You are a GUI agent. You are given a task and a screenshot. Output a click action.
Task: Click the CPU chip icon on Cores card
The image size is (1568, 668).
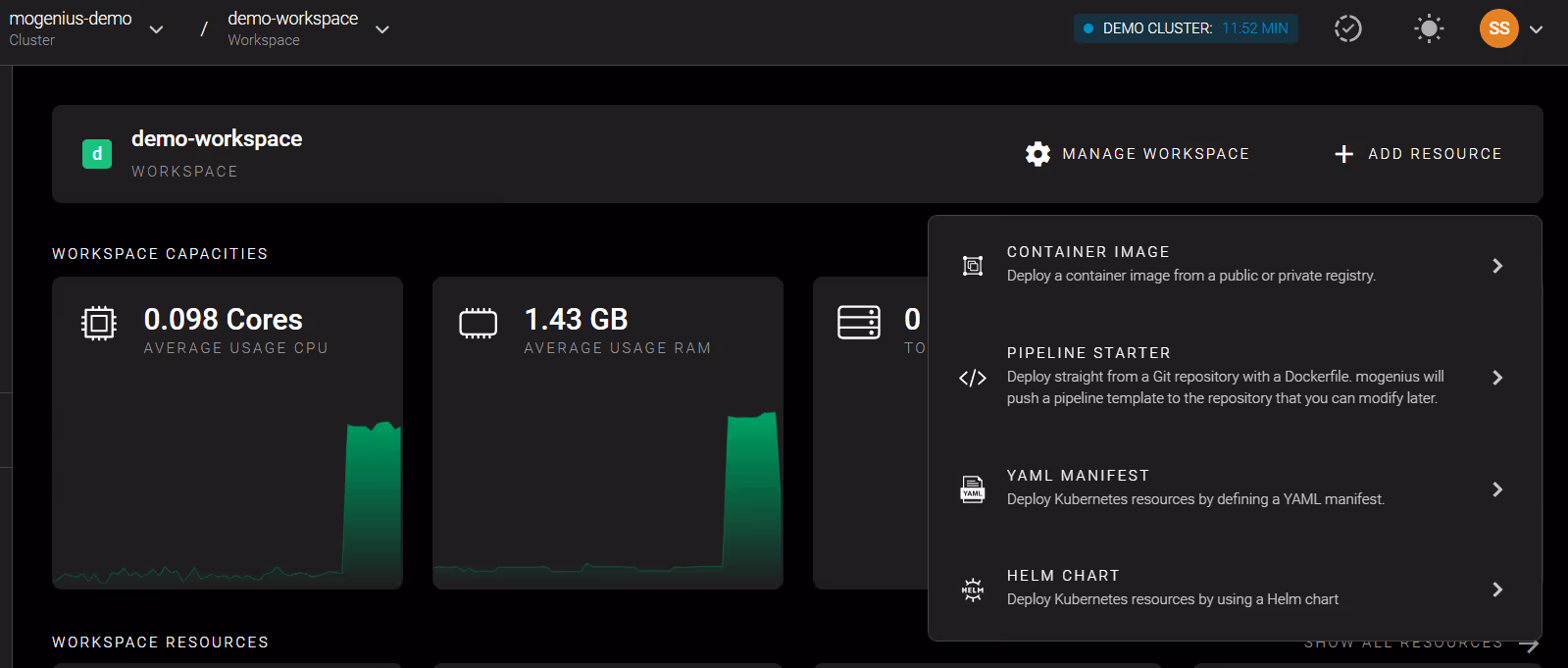tap(99, 323)
